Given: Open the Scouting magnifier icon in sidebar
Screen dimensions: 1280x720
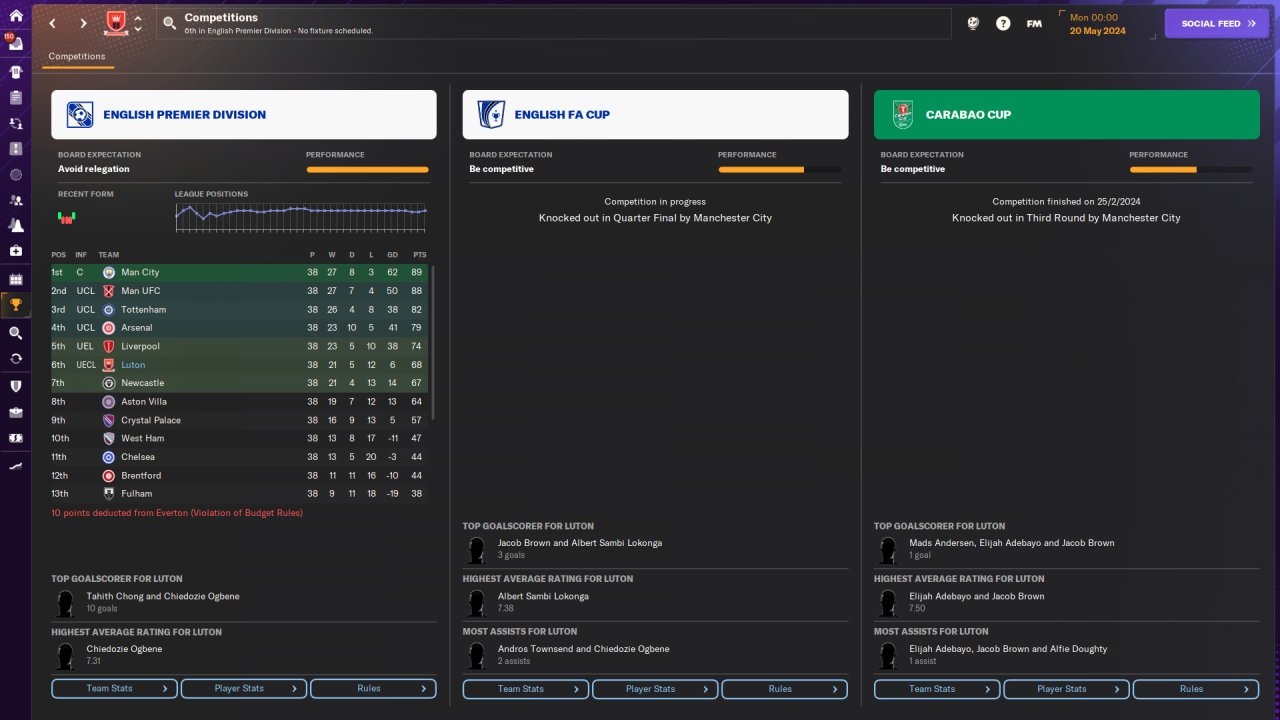Looking at the screenshot, I should click(x=15, y=333).
